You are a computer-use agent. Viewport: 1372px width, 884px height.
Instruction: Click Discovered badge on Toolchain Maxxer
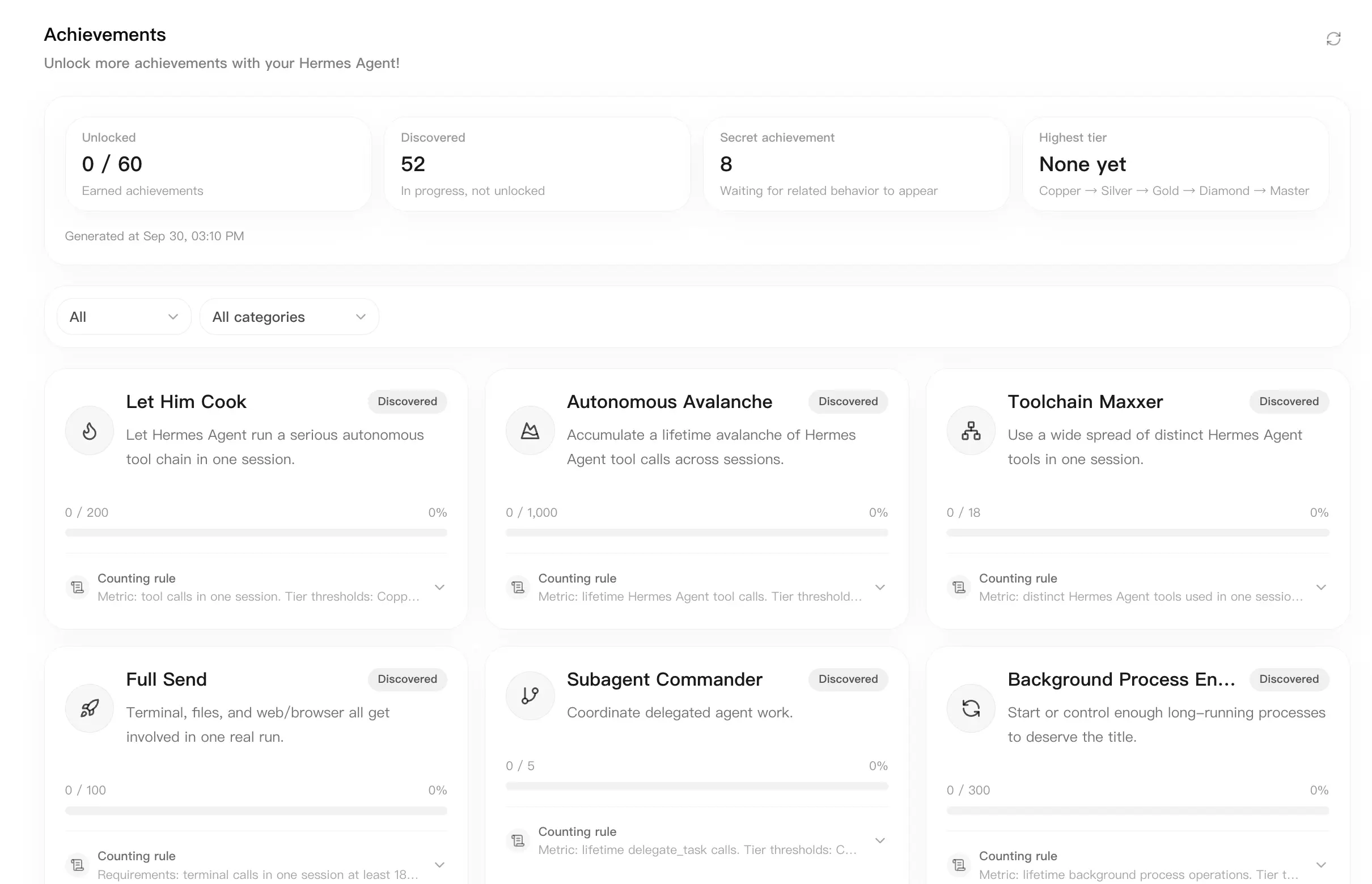[x=1289, y=401]
